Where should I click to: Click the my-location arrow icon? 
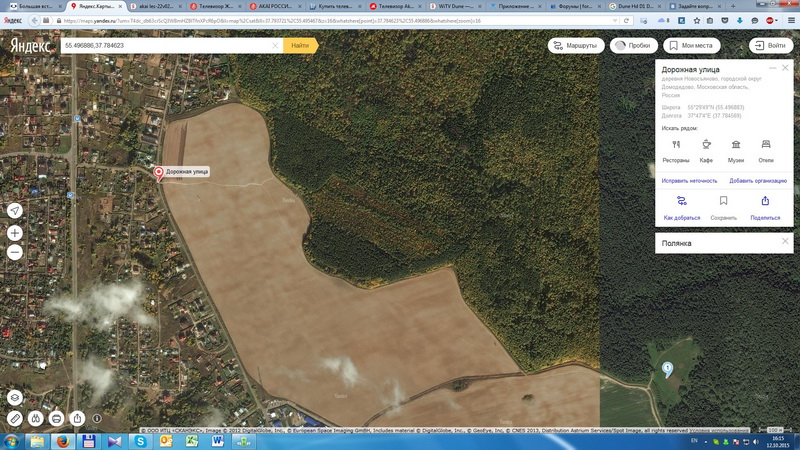15,210
